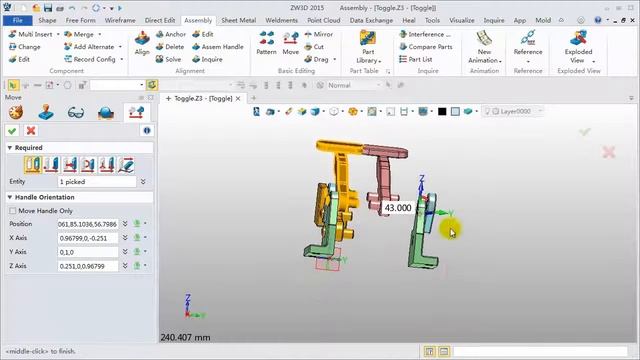This screenshot has height=360, width=640.
Task: Select Edit in the Component group
Action: click(19, 59)
